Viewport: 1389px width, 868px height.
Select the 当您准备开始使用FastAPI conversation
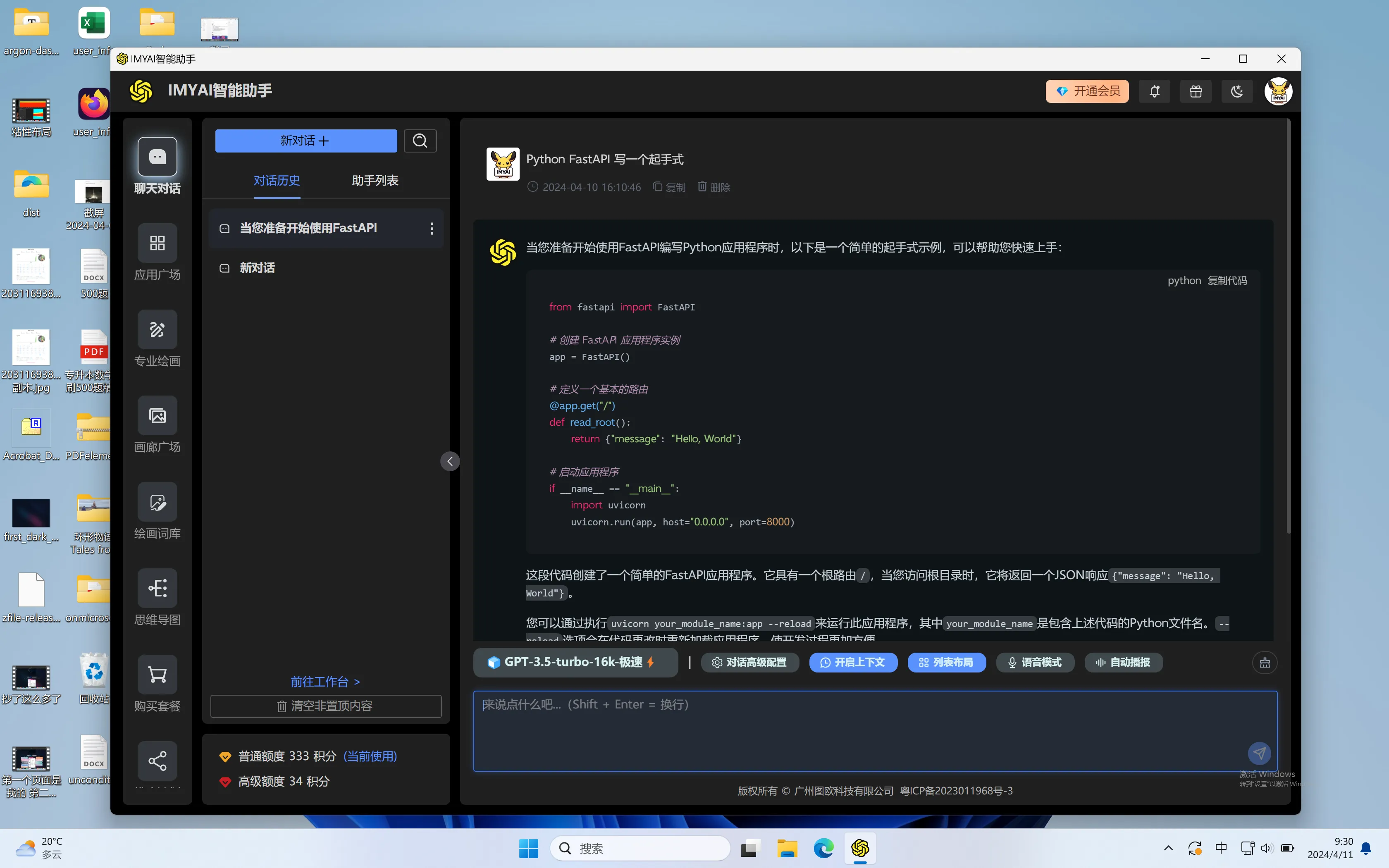click(x=326, y=229)
